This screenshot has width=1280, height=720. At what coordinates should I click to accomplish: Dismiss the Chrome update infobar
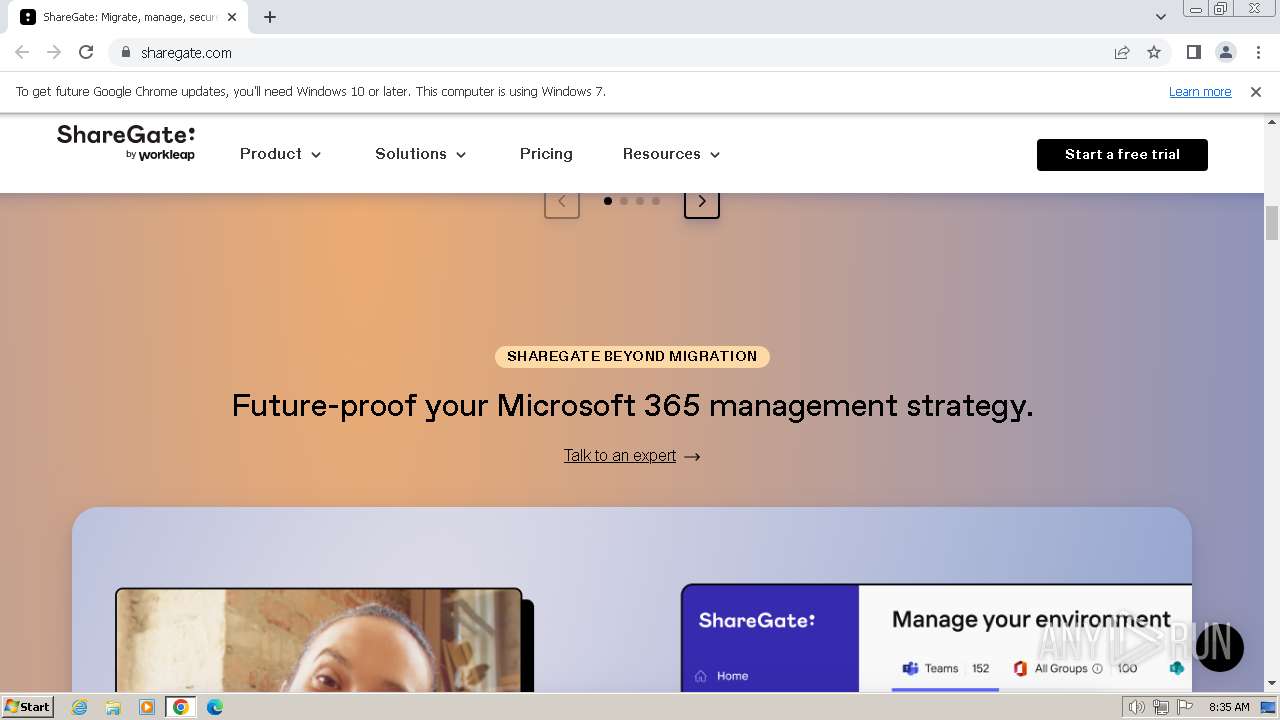click(1256, 92)
